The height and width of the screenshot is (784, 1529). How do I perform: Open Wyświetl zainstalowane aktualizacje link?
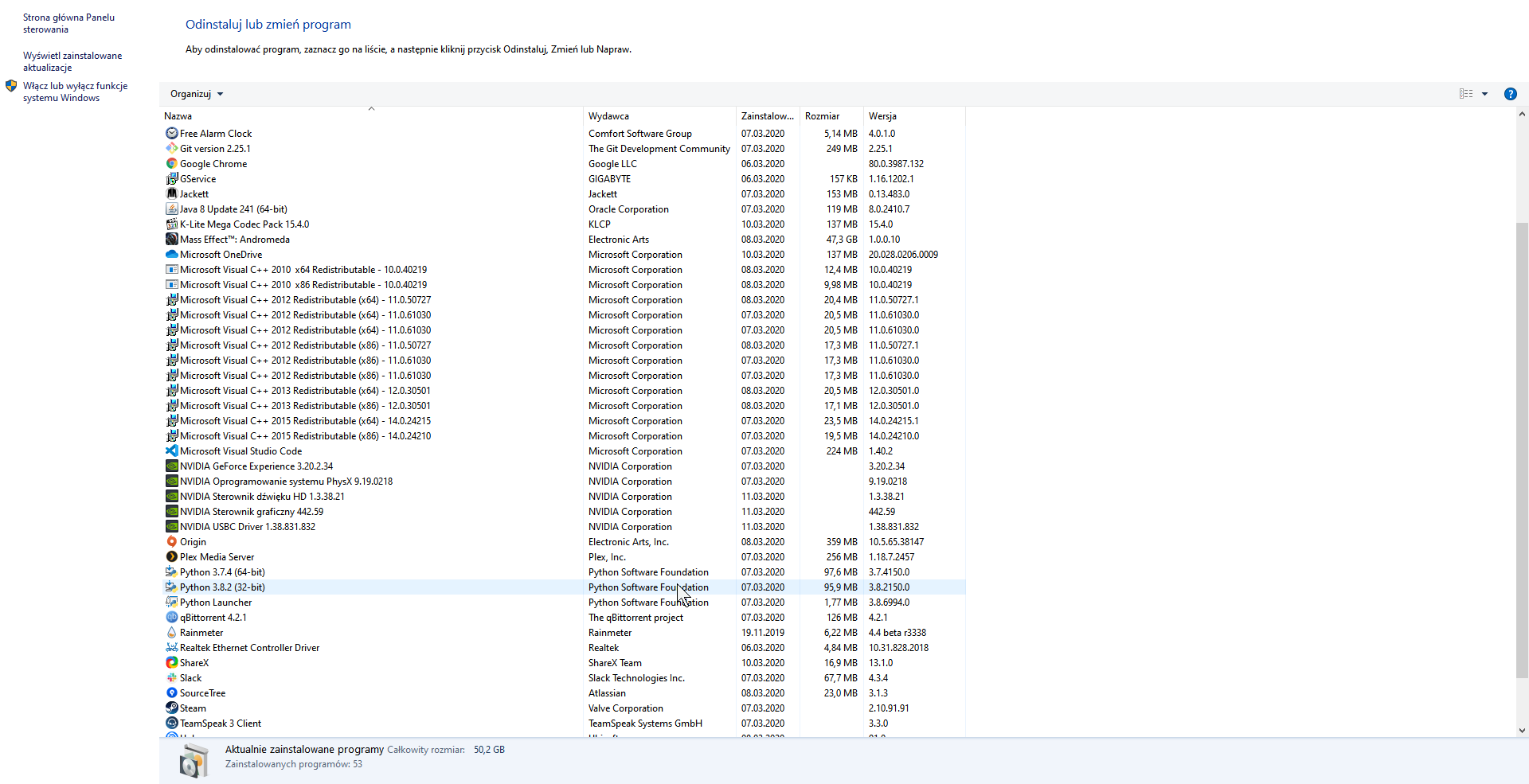coord(72,61)
